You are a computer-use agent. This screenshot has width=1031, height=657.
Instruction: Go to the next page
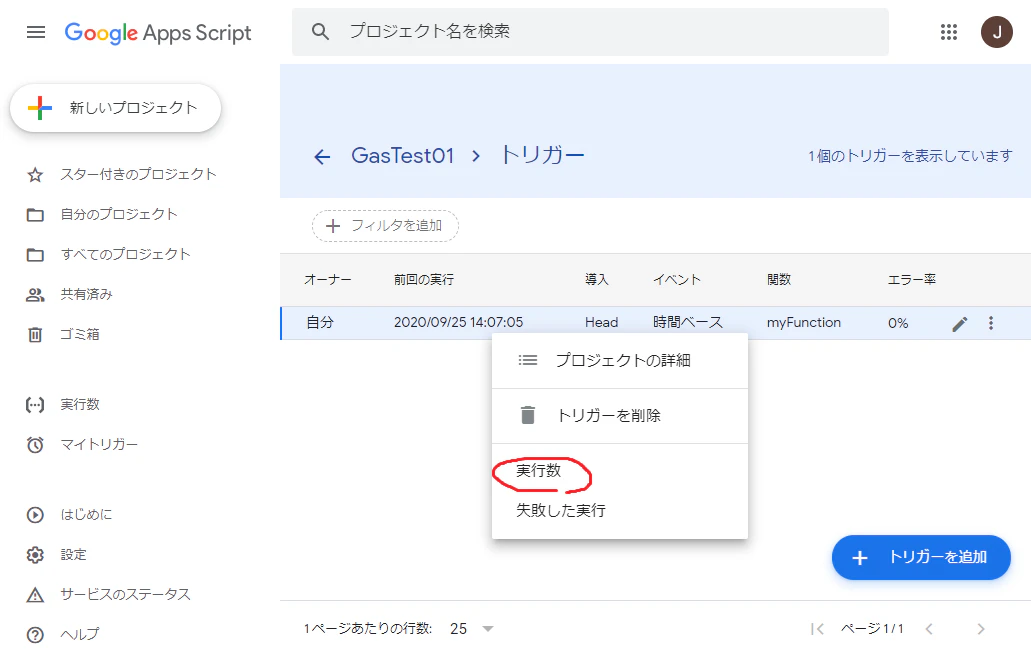980,629
